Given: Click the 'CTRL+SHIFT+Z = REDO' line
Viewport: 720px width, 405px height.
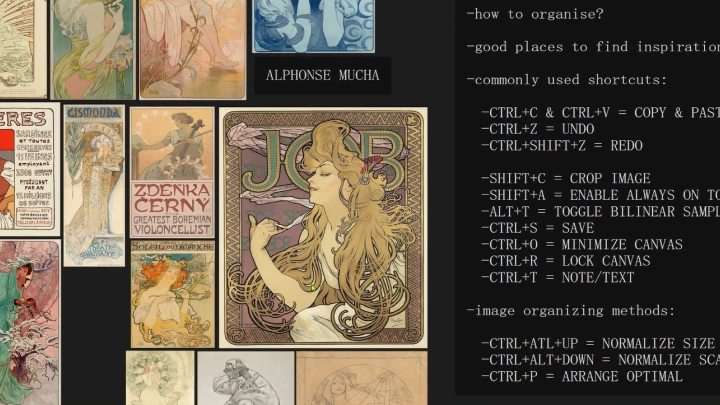Looking at the screenshot, I should (562, 146).
